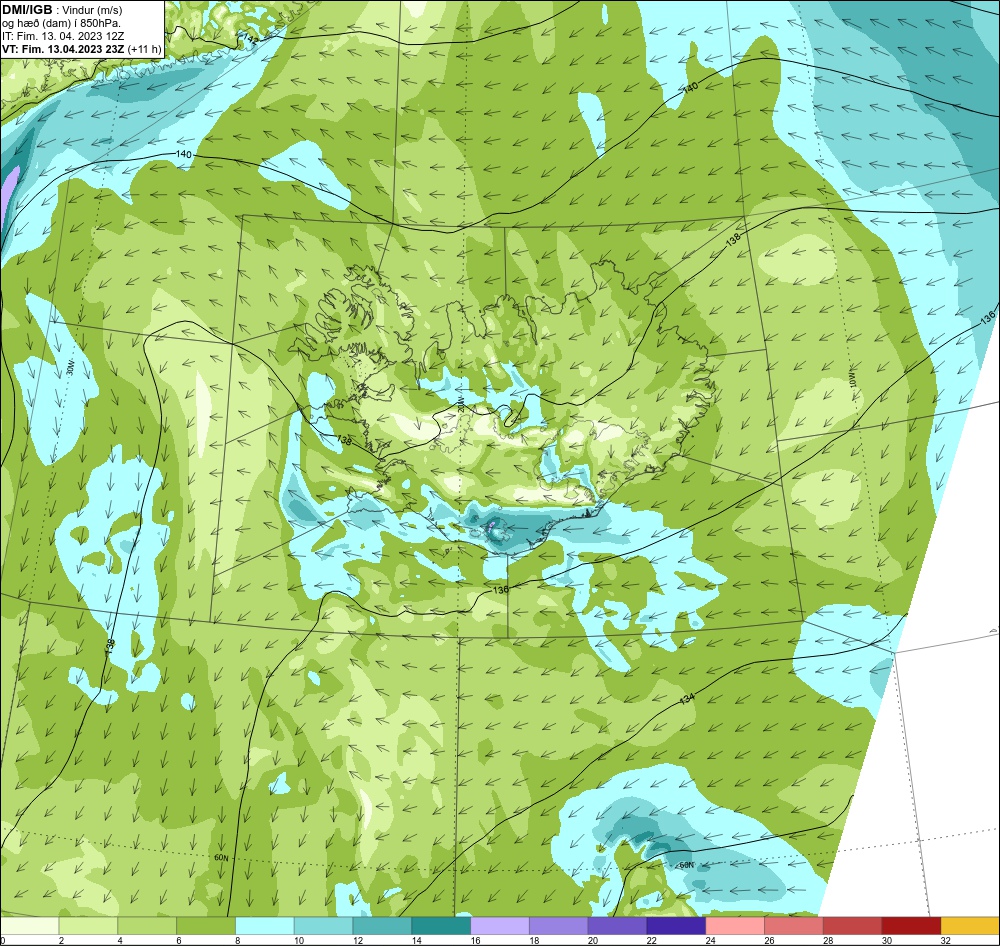Select the 28–30 m/s red legend swatch
Image resolution: width=1000 pixels, height=946 pixels.
853,925
